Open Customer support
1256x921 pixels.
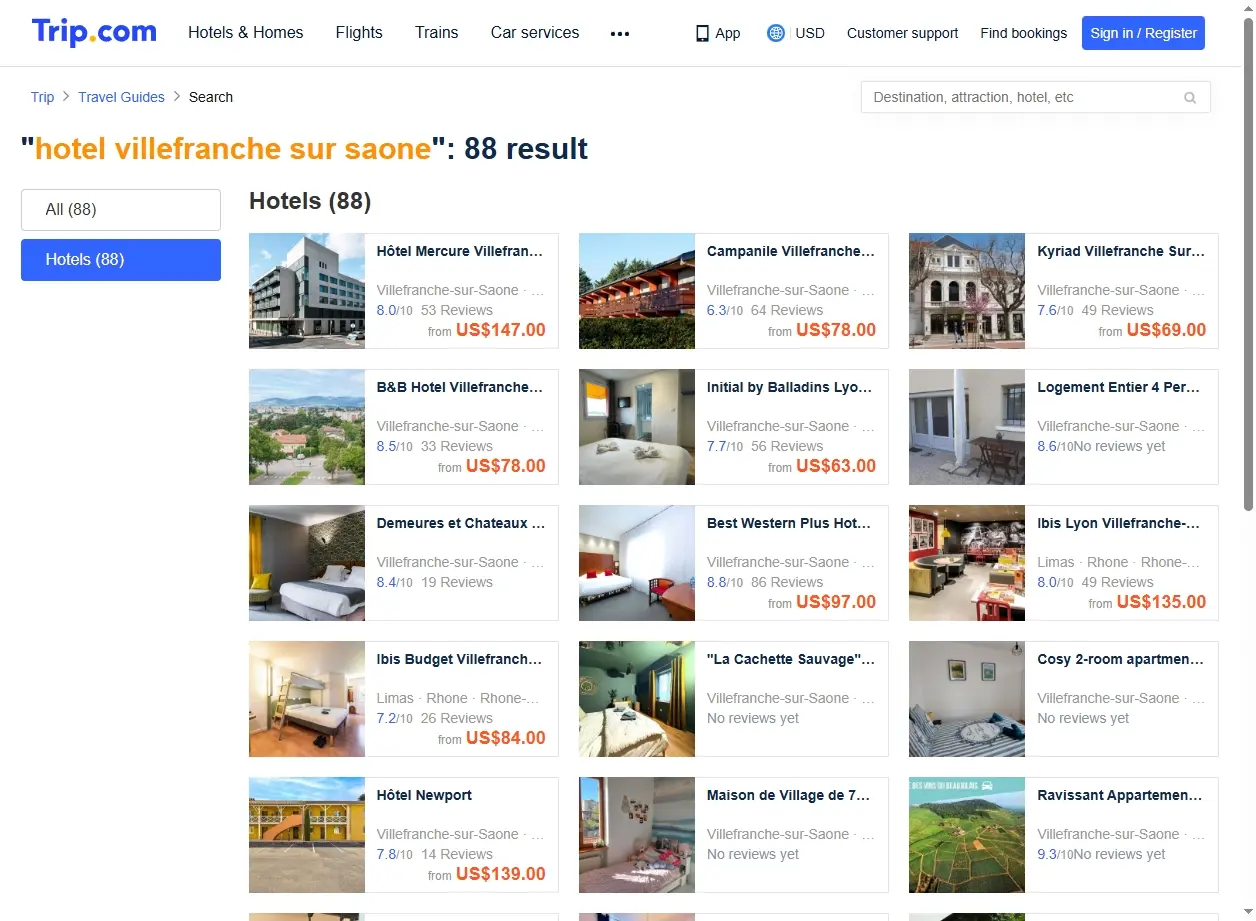tap(902, 33)
